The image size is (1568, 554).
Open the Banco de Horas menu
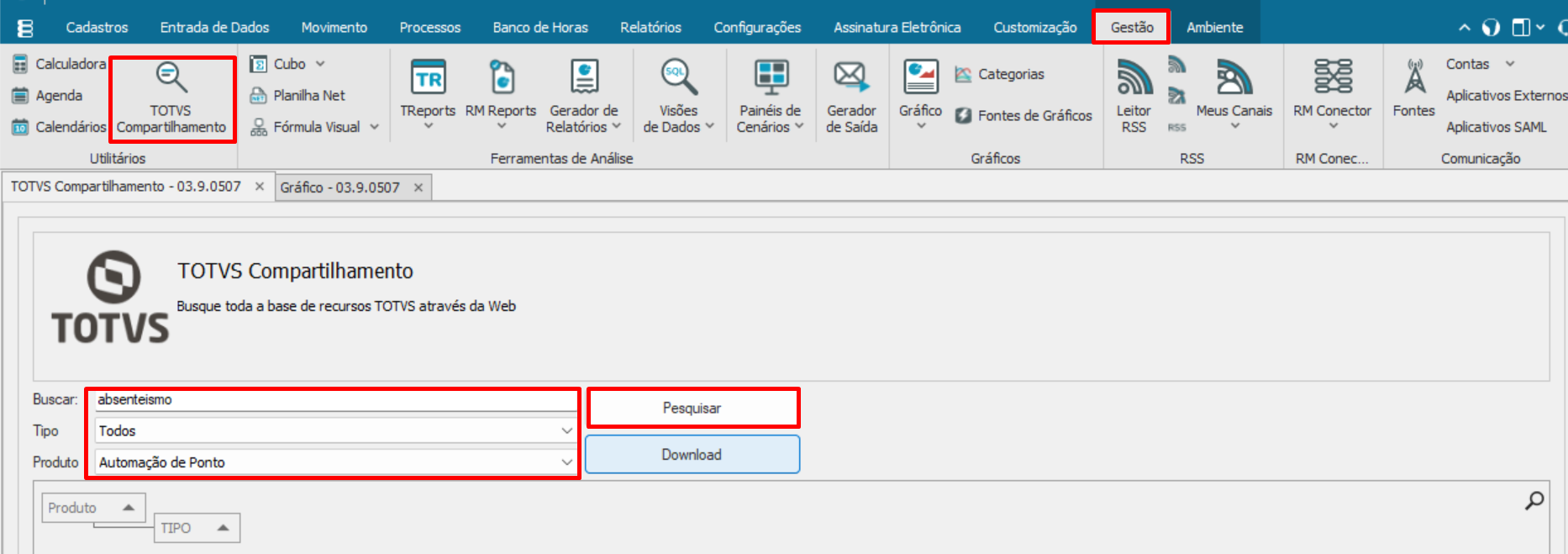click(x=540, y=28)
